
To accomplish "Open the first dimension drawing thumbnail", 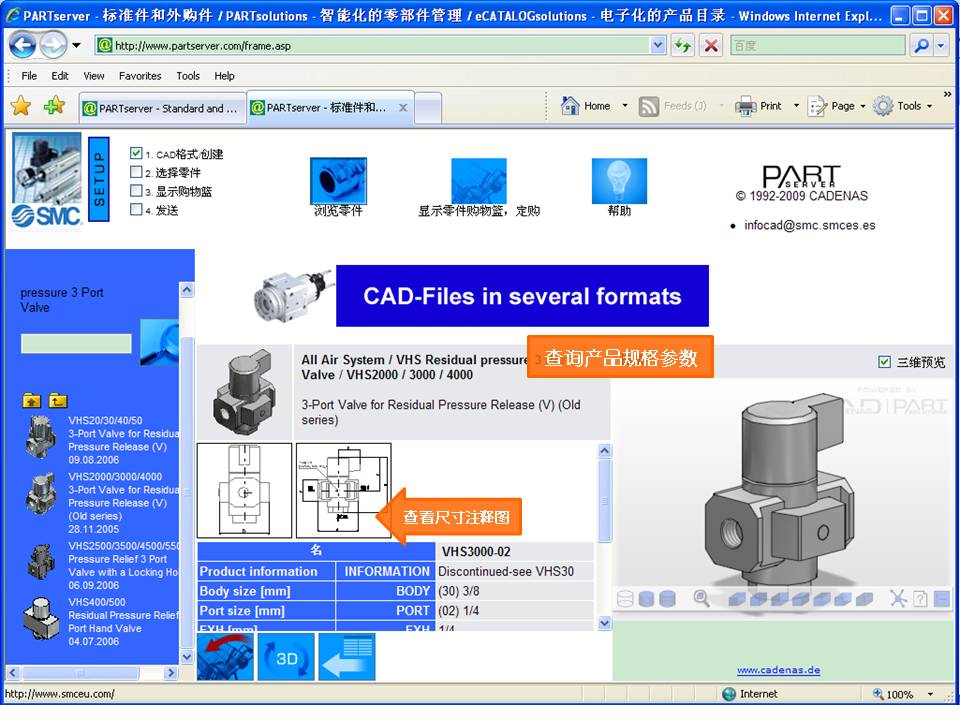I will point(244,490).
